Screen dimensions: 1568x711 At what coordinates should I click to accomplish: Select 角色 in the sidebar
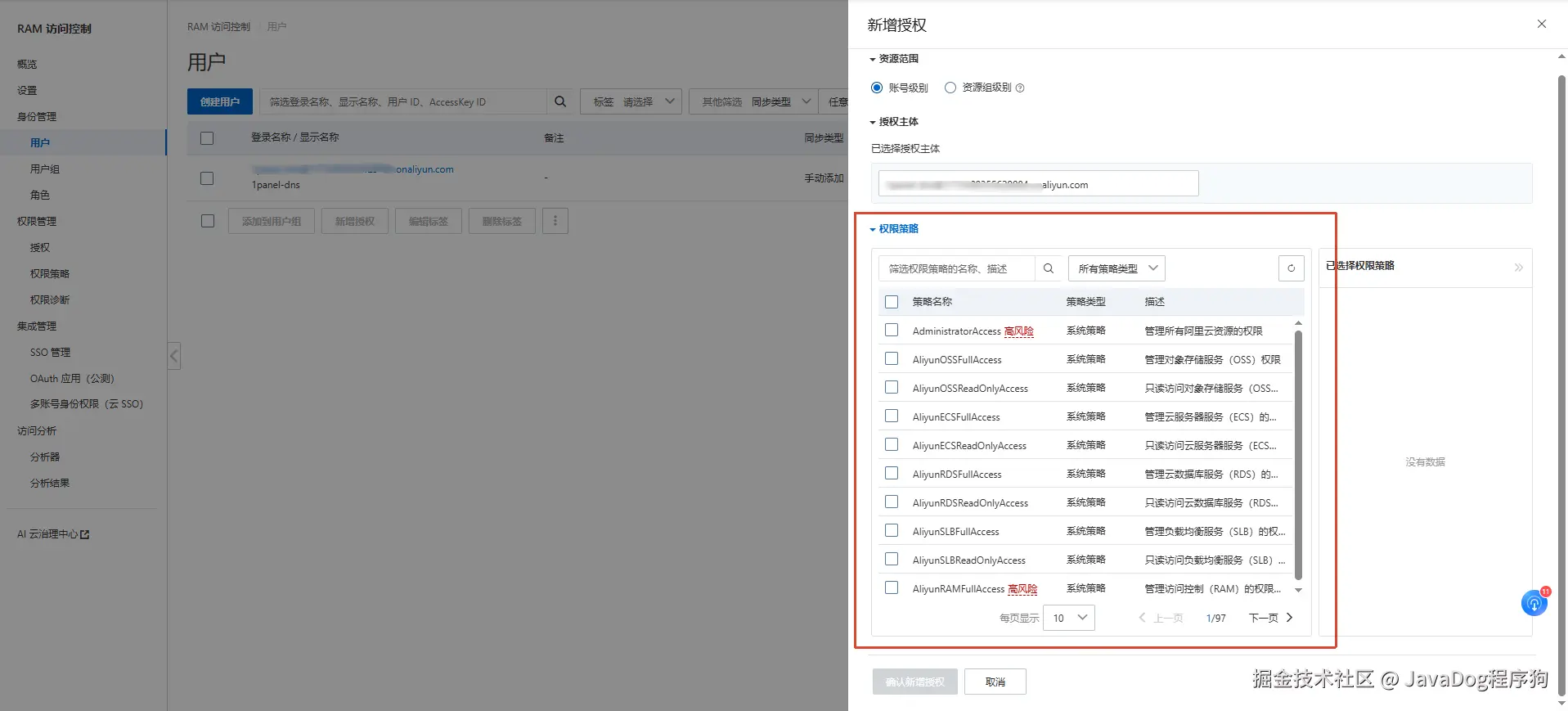click(x=40, y=196)
